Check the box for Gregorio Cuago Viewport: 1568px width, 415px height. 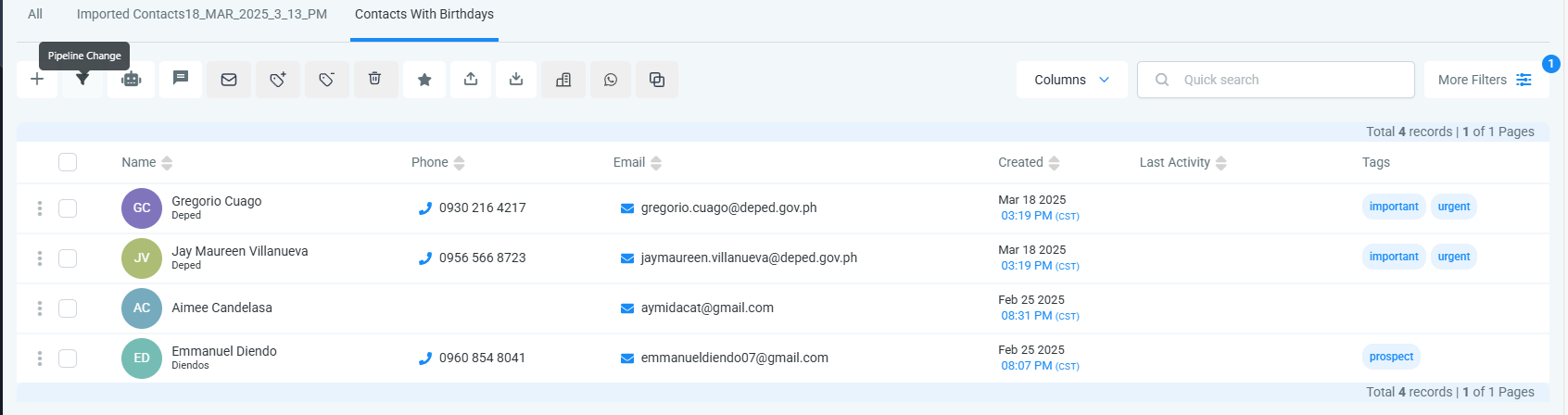coord(68,208)
